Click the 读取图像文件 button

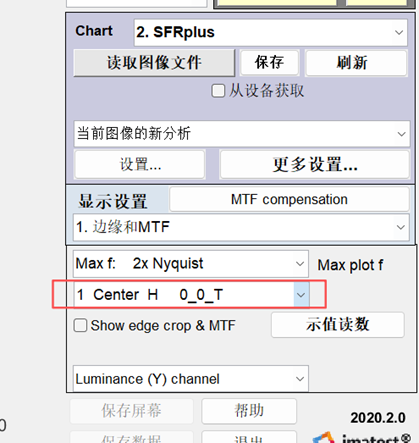coord(154,63)
